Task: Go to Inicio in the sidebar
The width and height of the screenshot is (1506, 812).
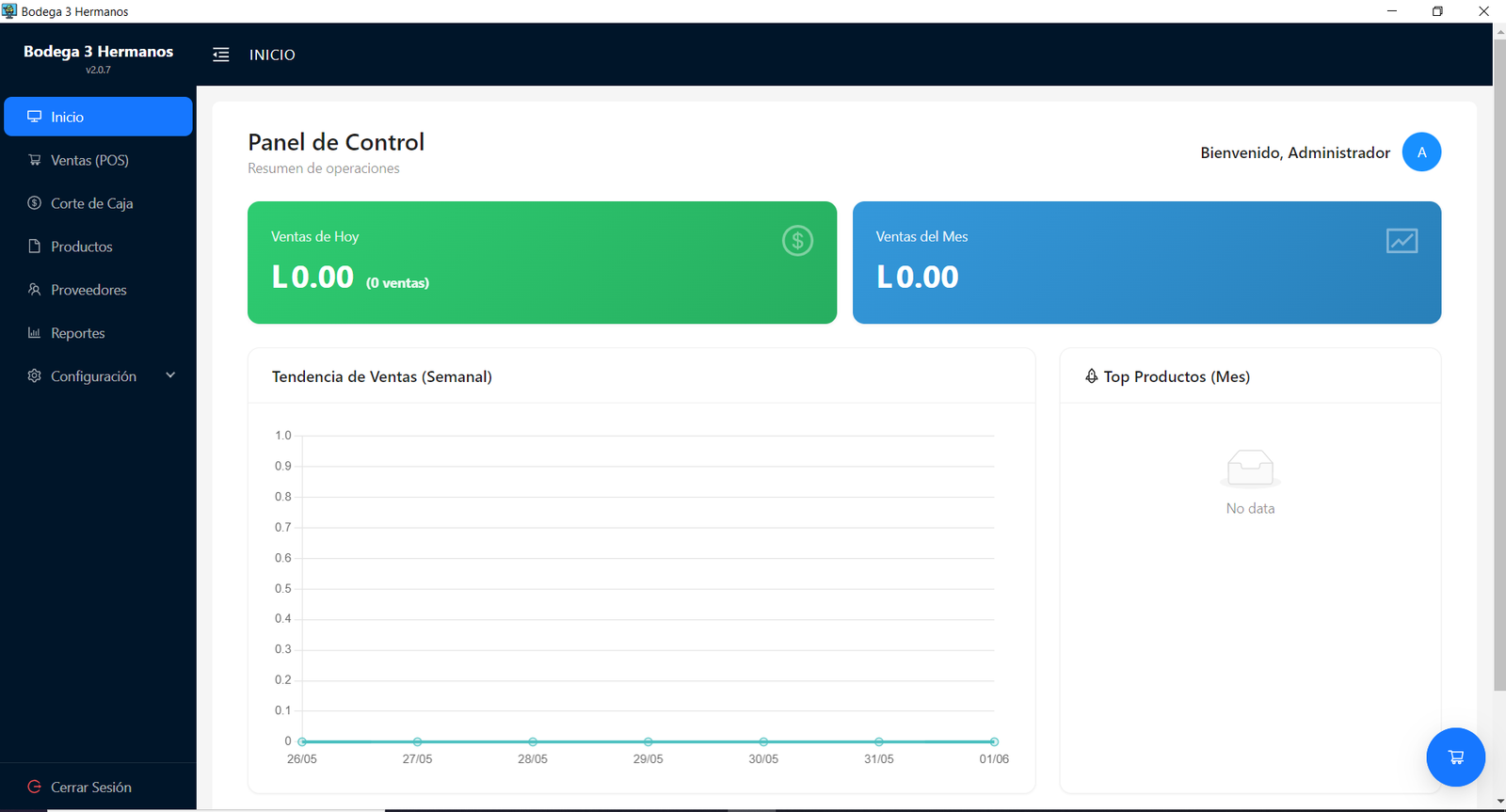Action: tap(98, 117)
